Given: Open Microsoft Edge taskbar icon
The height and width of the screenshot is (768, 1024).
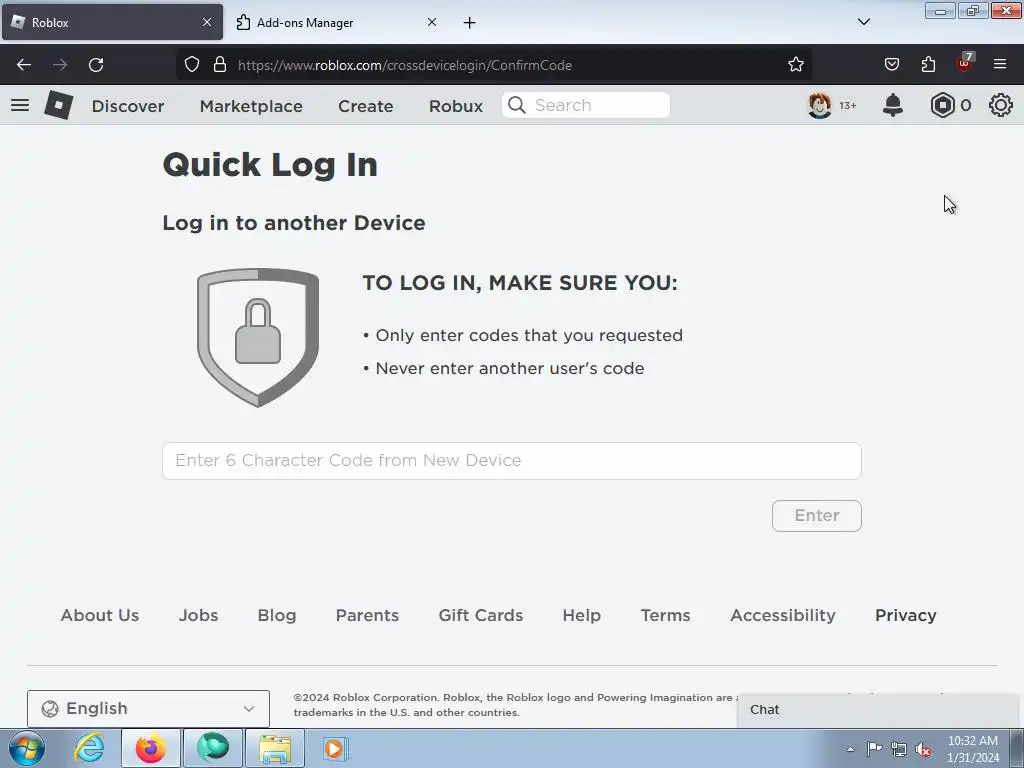Looking at the screenshot, I should click(213, 748).
